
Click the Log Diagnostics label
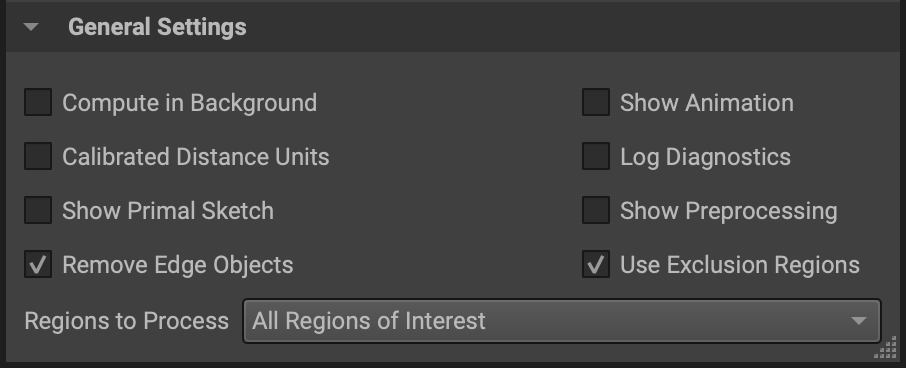pyautogui.click(x=706, y=157)
